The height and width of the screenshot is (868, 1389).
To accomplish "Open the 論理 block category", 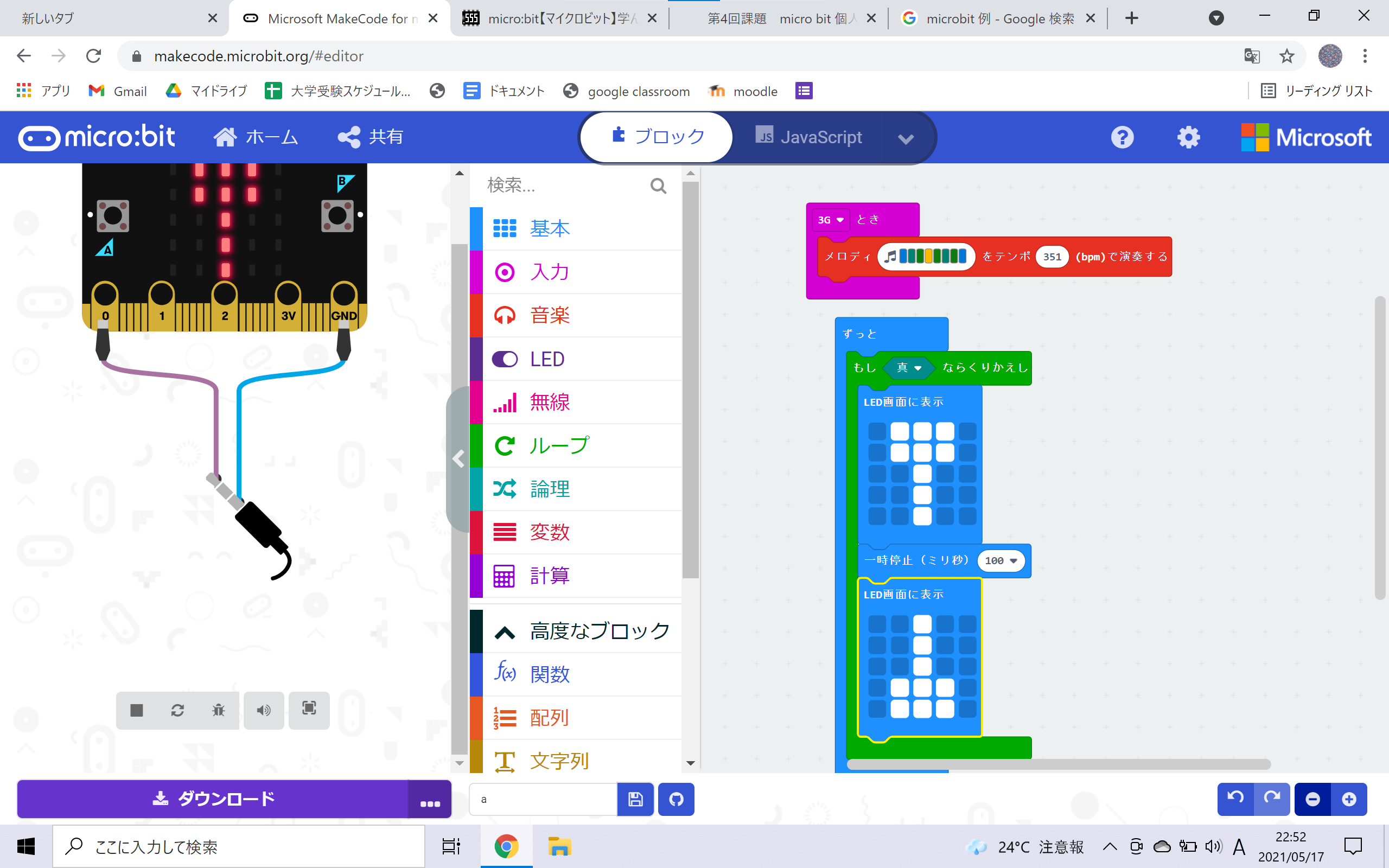I will [x=576, y=489].
